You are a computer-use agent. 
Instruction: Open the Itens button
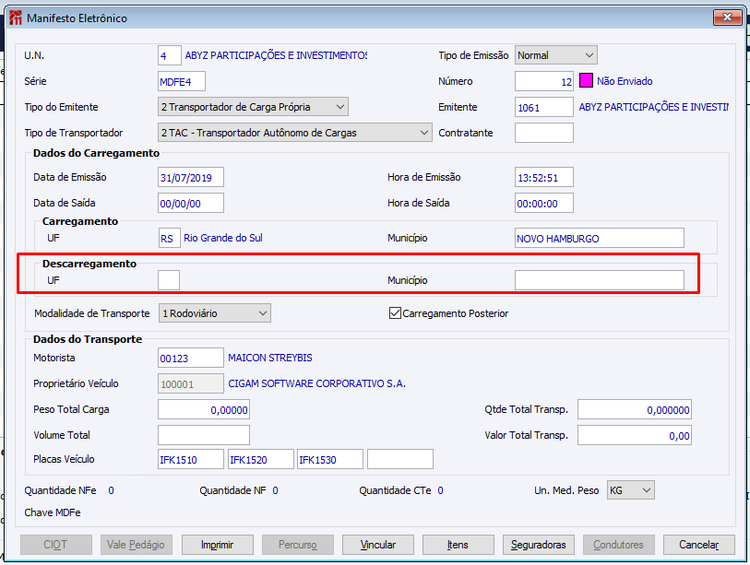tap(458, 545)
